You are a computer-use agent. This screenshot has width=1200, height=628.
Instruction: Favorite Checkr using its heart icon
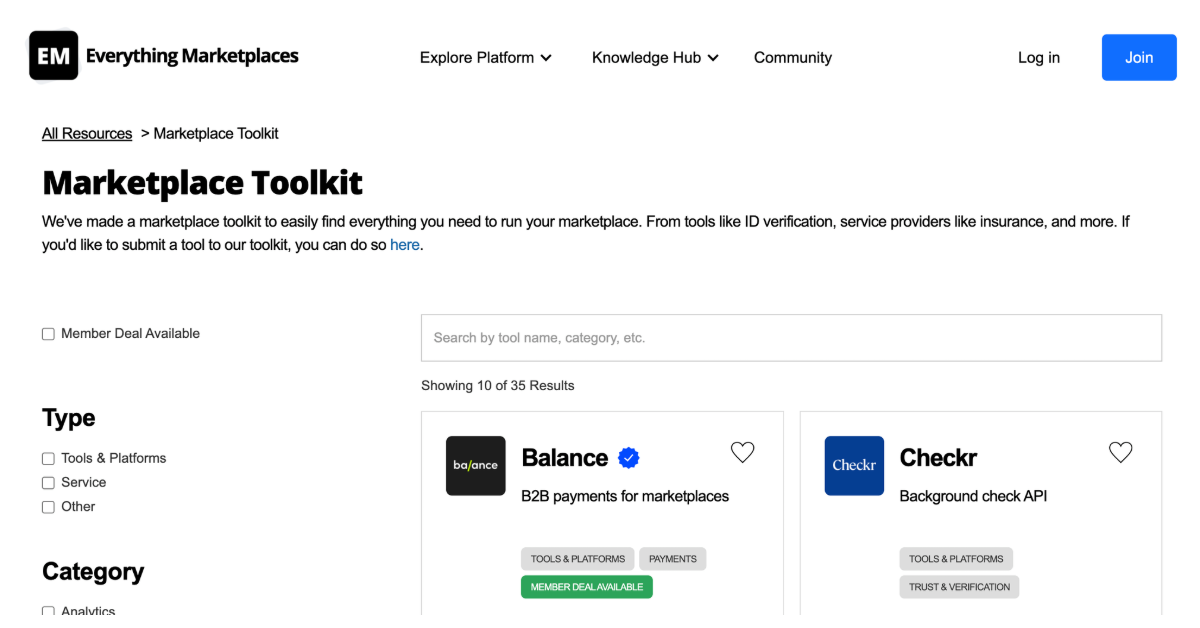(x=1120, y=452)
